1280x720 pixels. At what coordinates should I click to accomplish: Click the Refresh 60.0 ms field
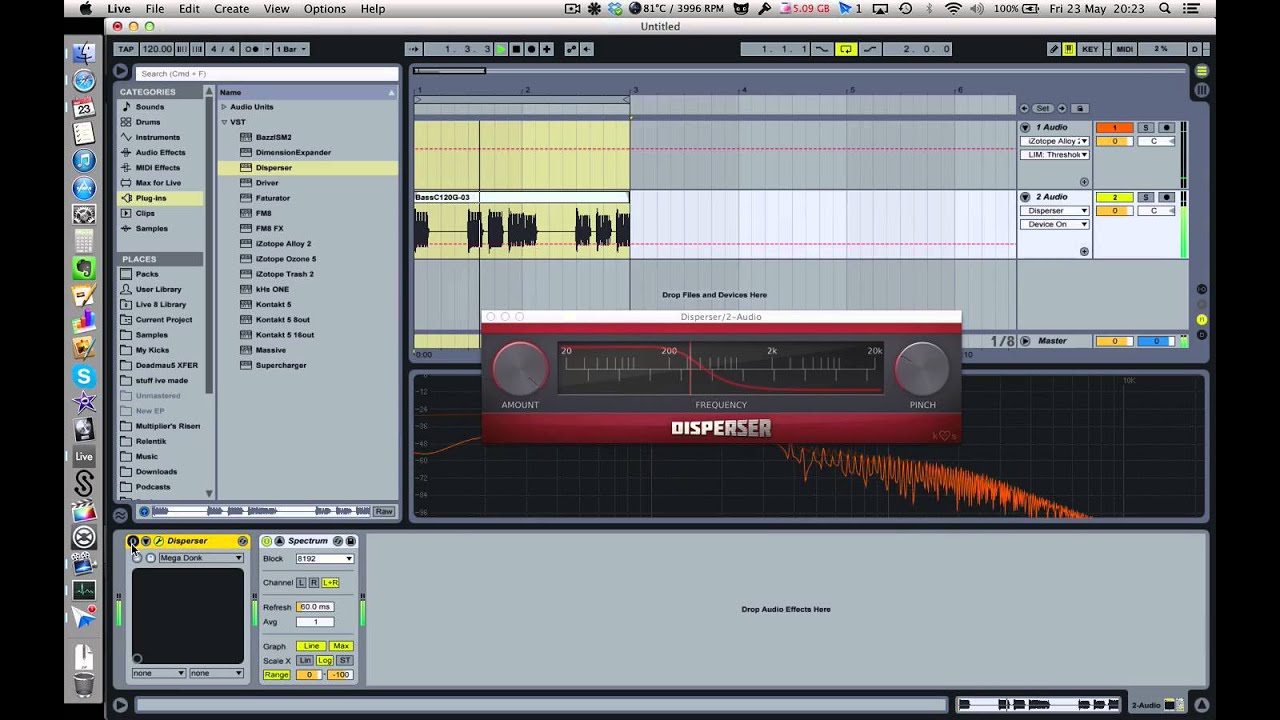(314, 607)
